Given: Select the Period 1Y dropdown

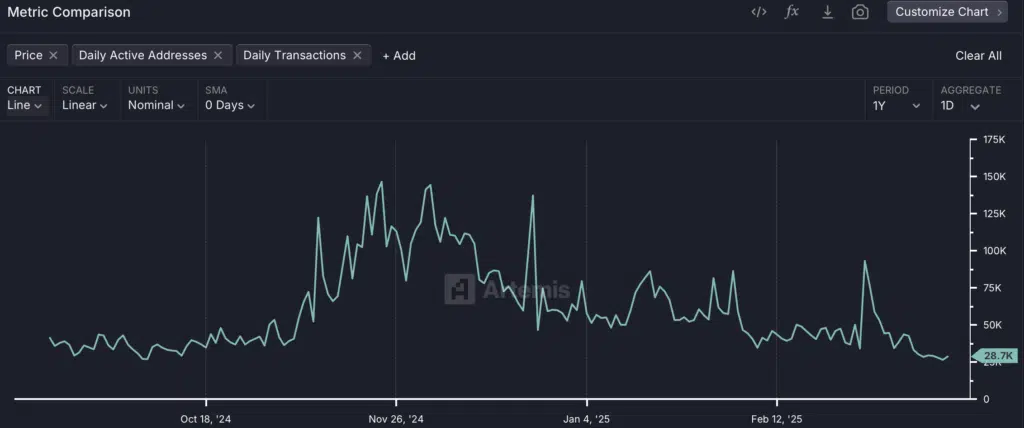Looking at the screenshot, I should pyautogui.click(x=896, y=106).
